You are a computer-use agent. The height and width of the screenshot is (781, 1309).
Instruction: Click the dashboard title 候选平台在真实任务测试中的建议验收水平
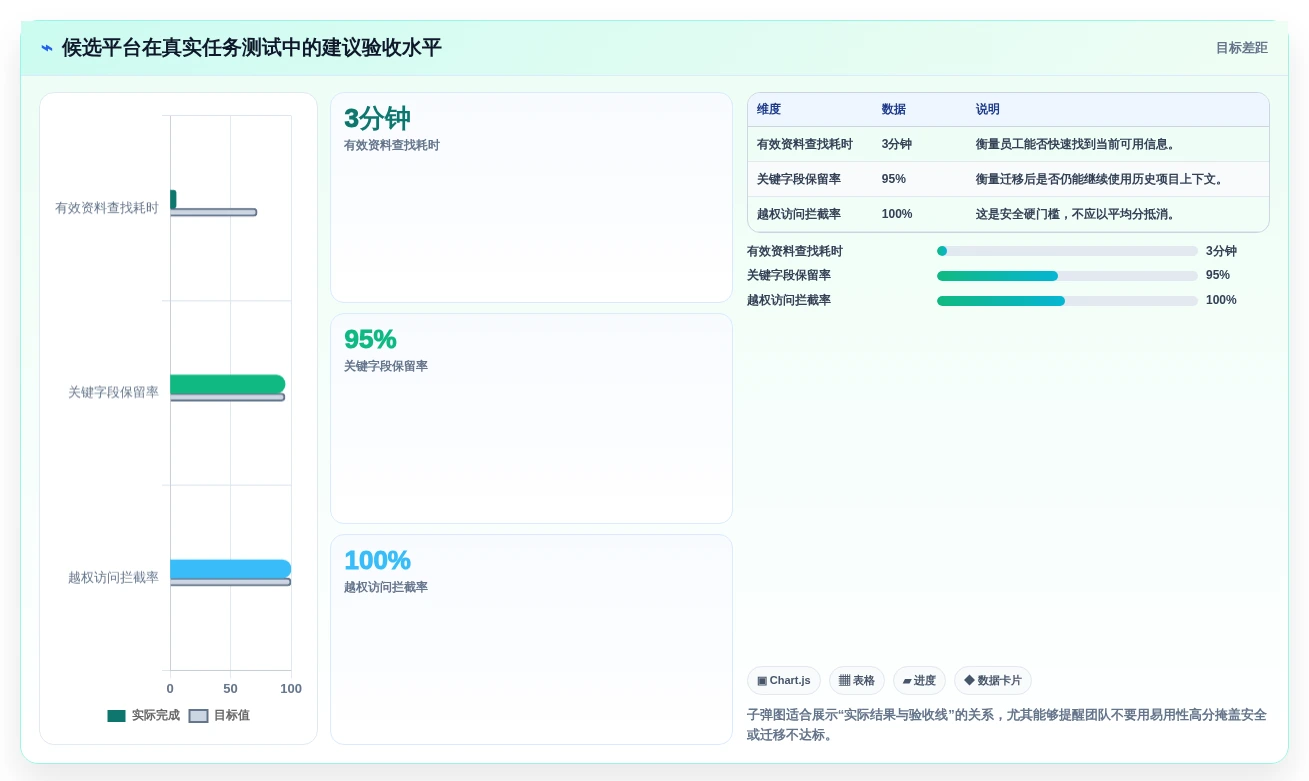tap(252, 48)
